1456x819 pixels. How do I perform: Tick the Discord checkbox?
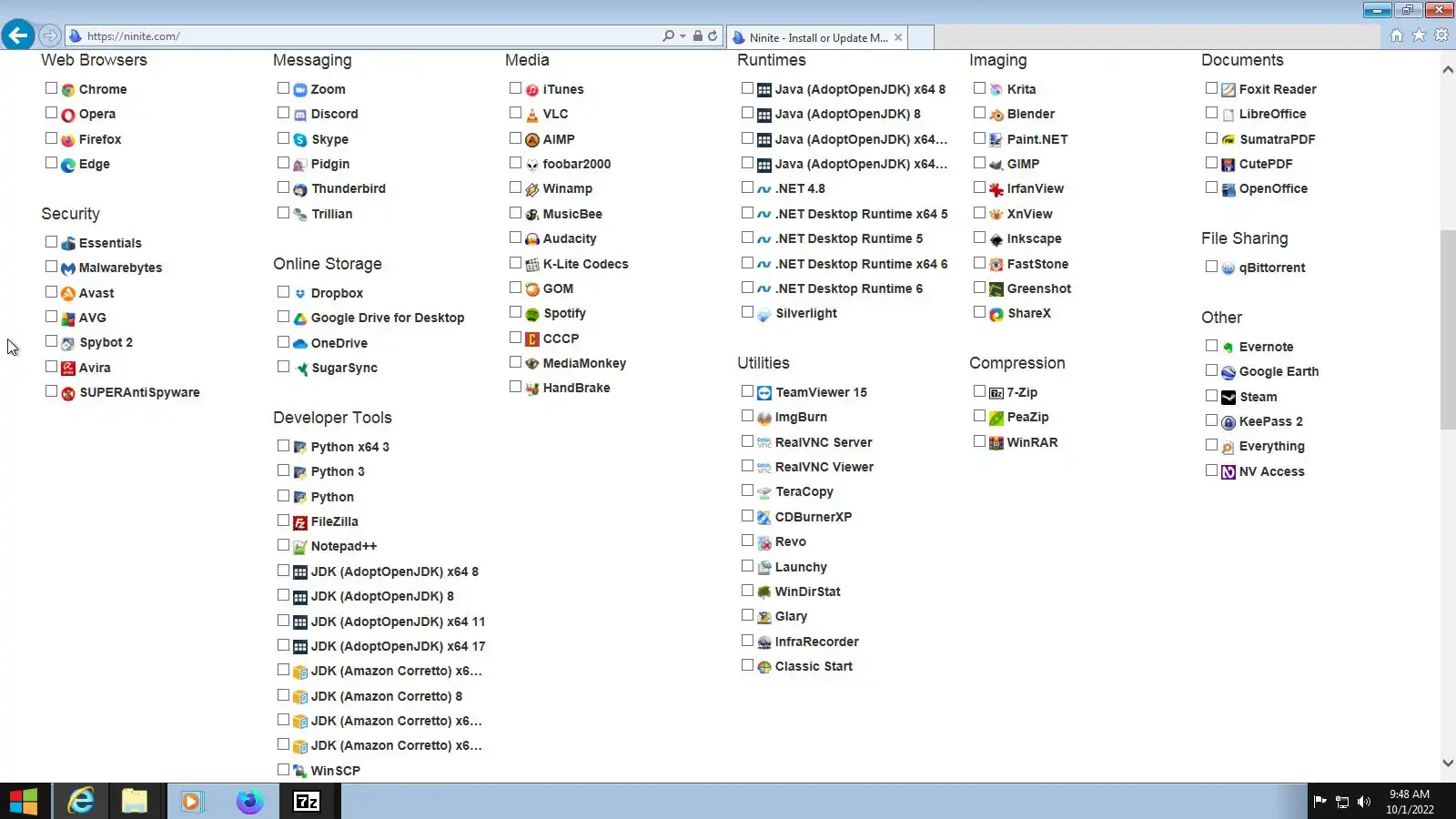click(284, 113)
